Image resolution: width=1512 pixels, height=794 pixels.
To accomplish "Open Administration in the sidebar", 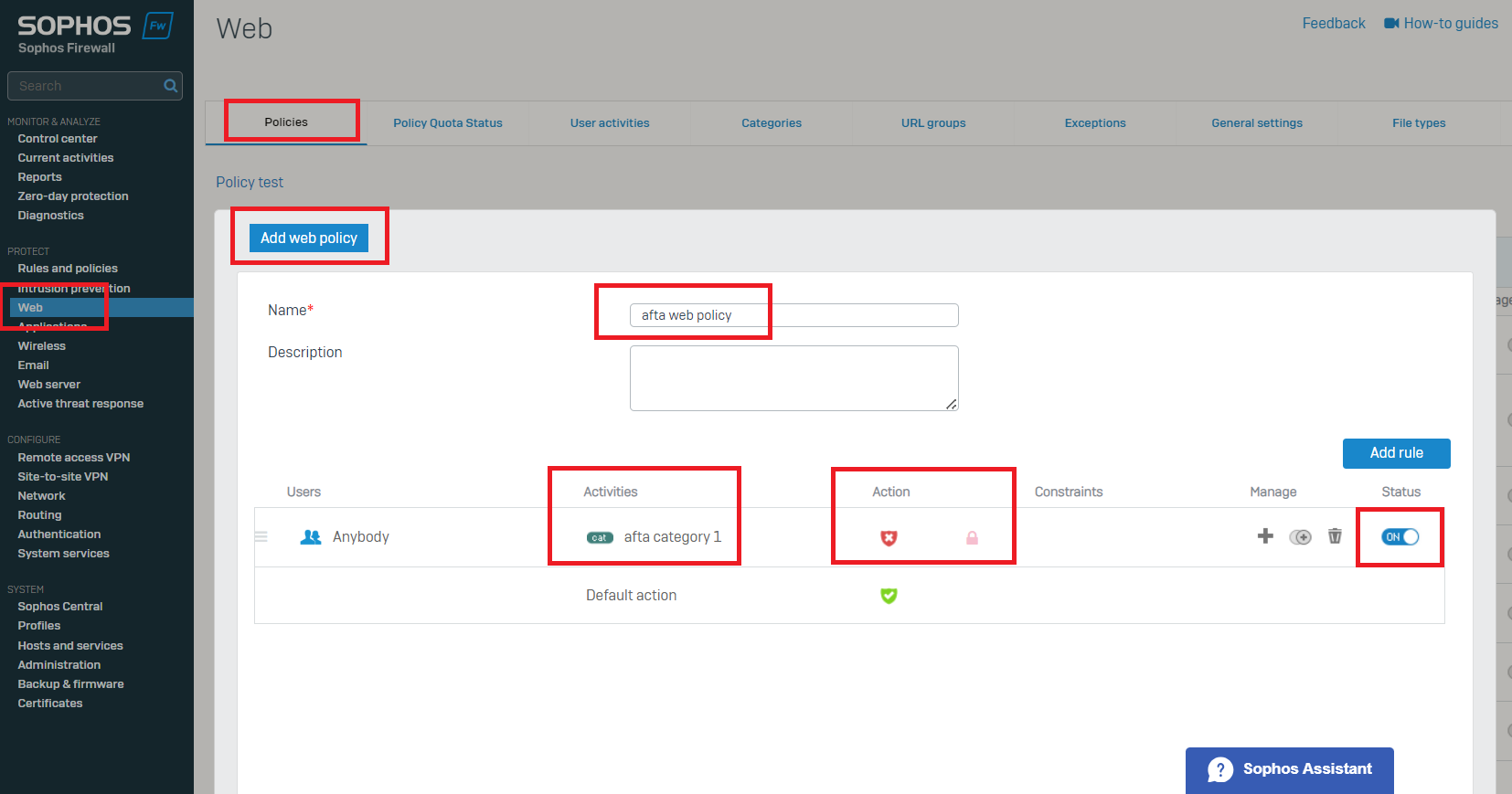I will [59, 665].
